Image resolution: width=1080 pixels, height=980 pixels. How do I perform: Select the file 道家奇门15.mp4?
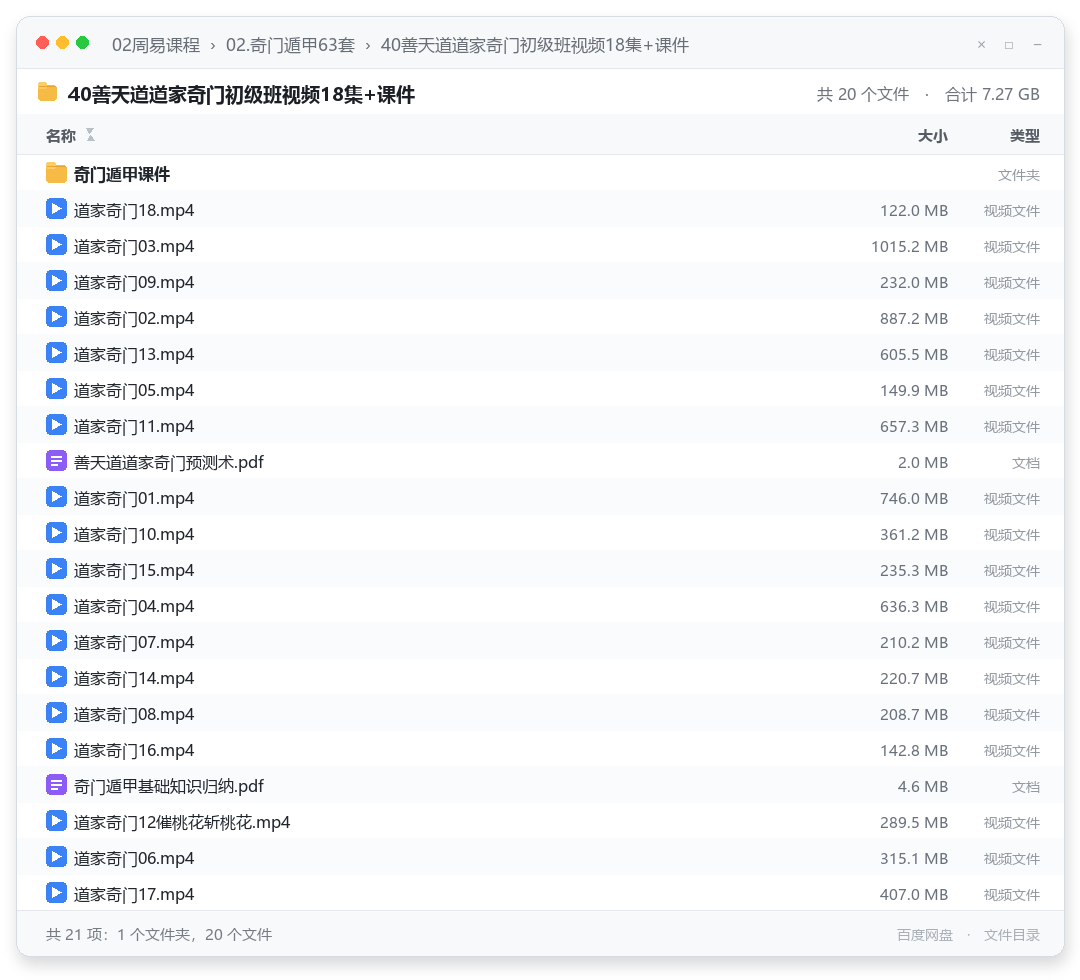pyautogui.click(x=134, y=571)
